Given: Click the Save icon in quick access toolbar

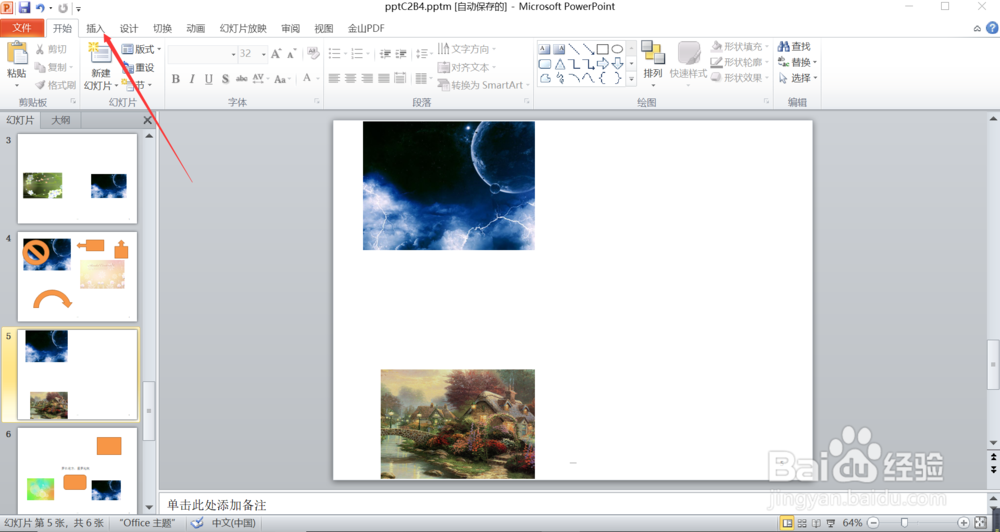Looking at the screenshot, I should coord(24,8).
